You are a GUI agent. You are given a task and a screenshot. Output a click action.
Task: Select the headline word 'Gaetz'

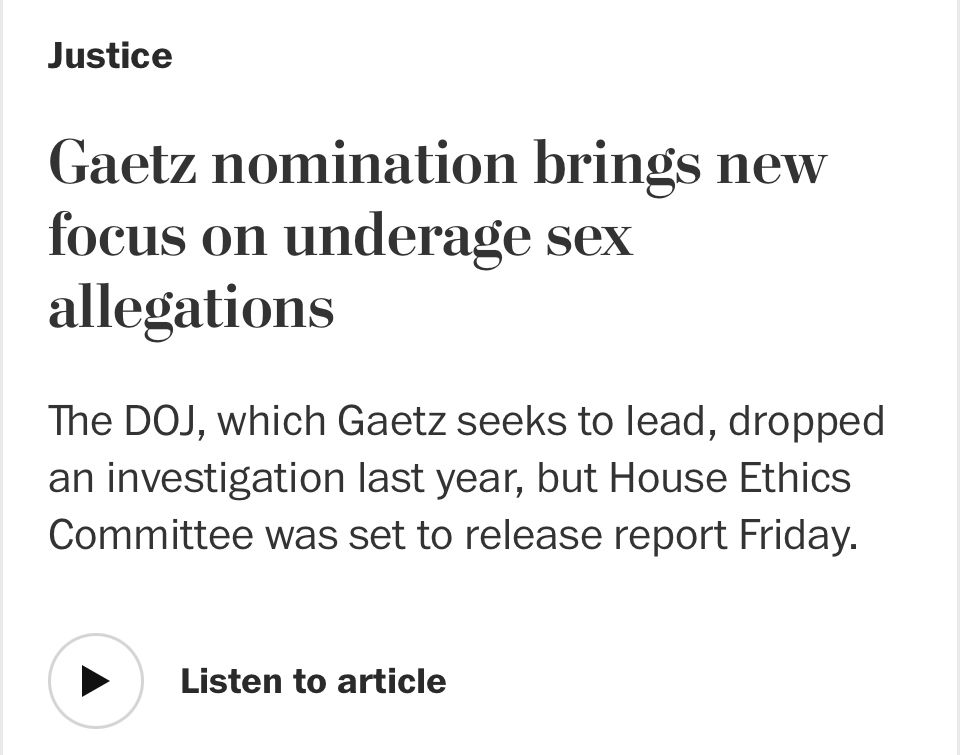(122, 162)
